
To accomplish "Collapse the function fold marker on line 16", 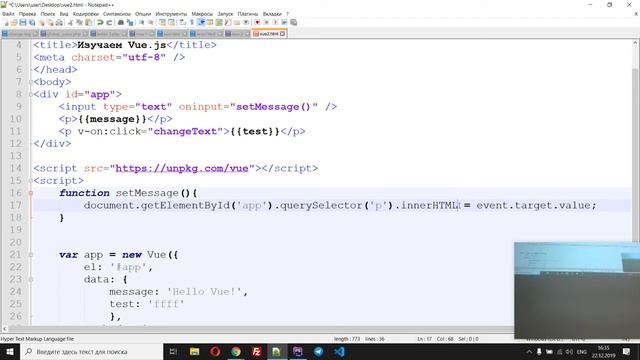I will point(31,193).
